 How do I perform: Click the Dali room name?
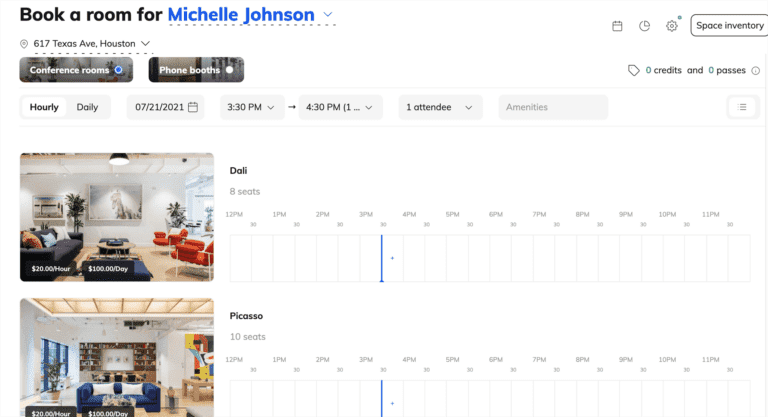coord(238,171)
